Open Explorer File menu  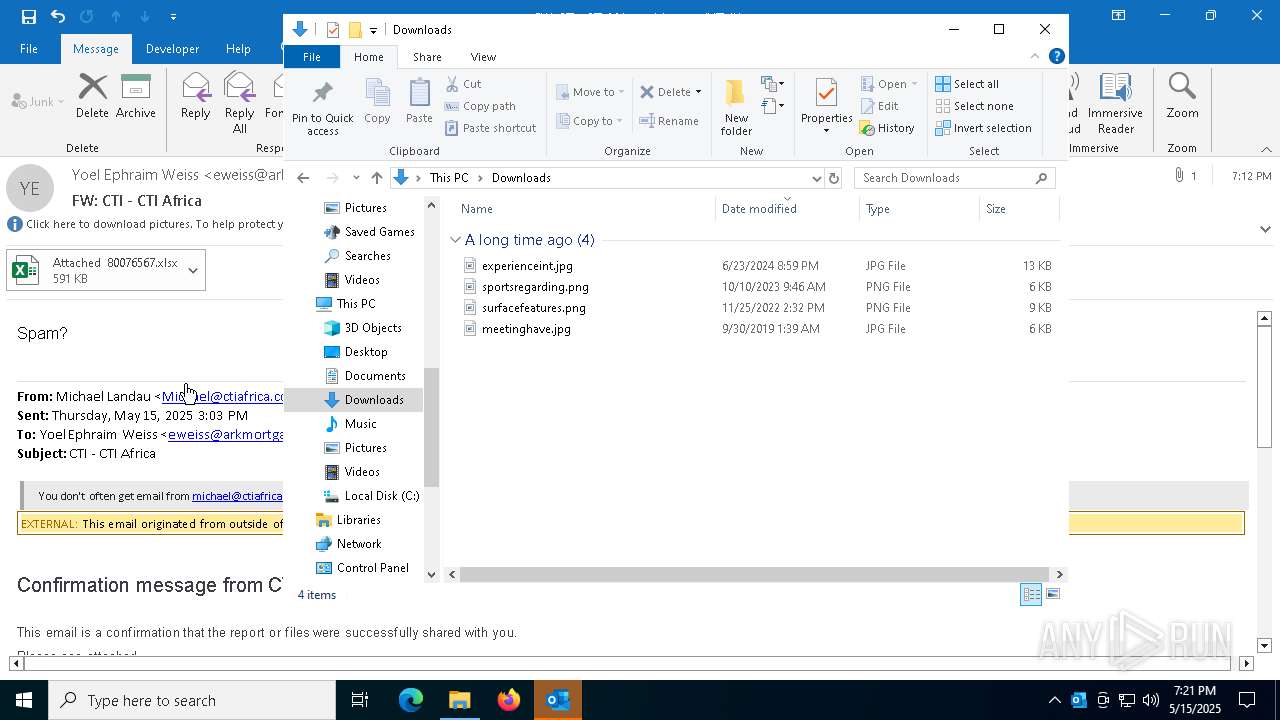click(x=312, y=57)
